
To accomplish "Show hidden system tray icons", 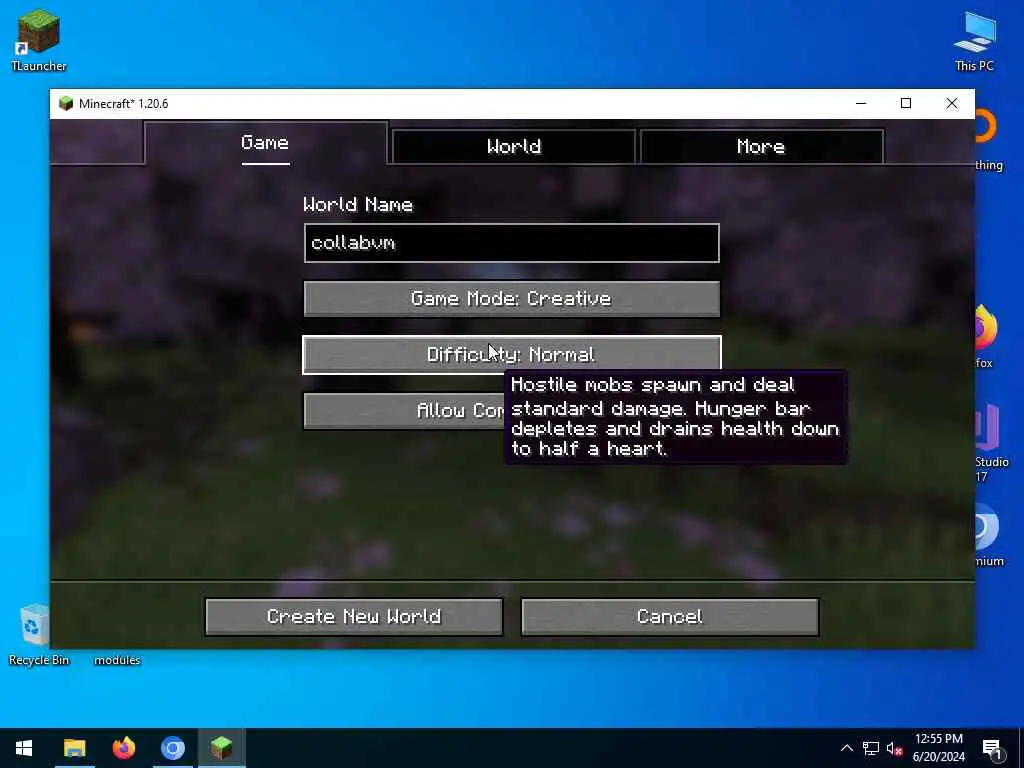I will [846, 748].
